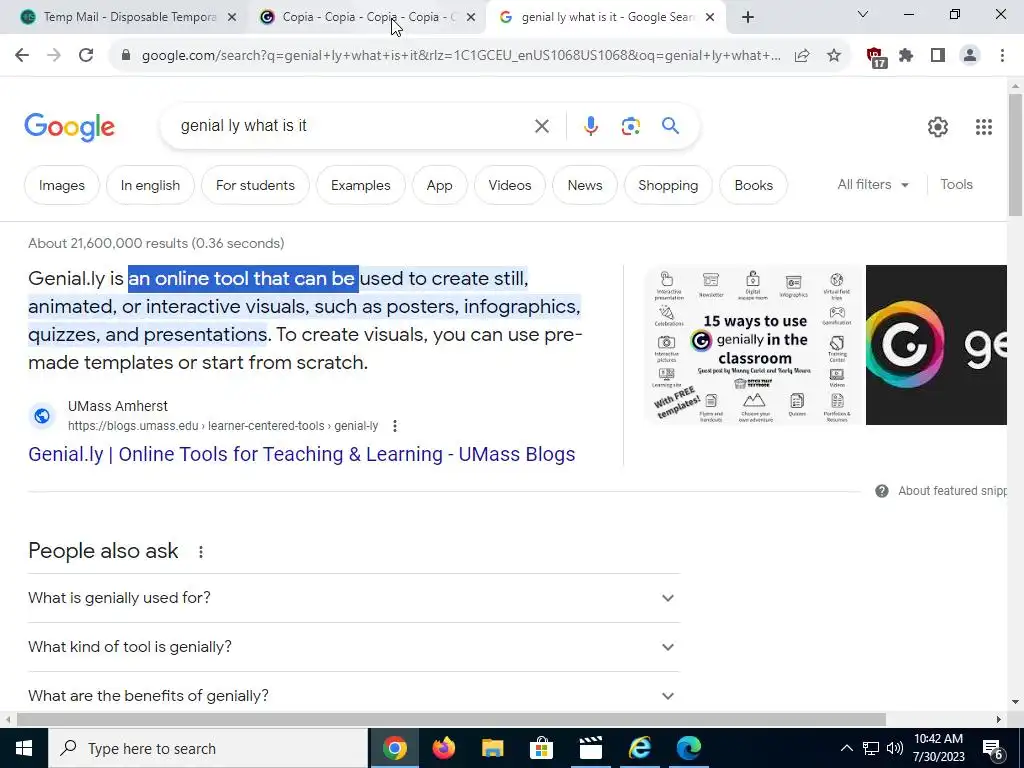Open search Tools button

click(x=956, y=185)
